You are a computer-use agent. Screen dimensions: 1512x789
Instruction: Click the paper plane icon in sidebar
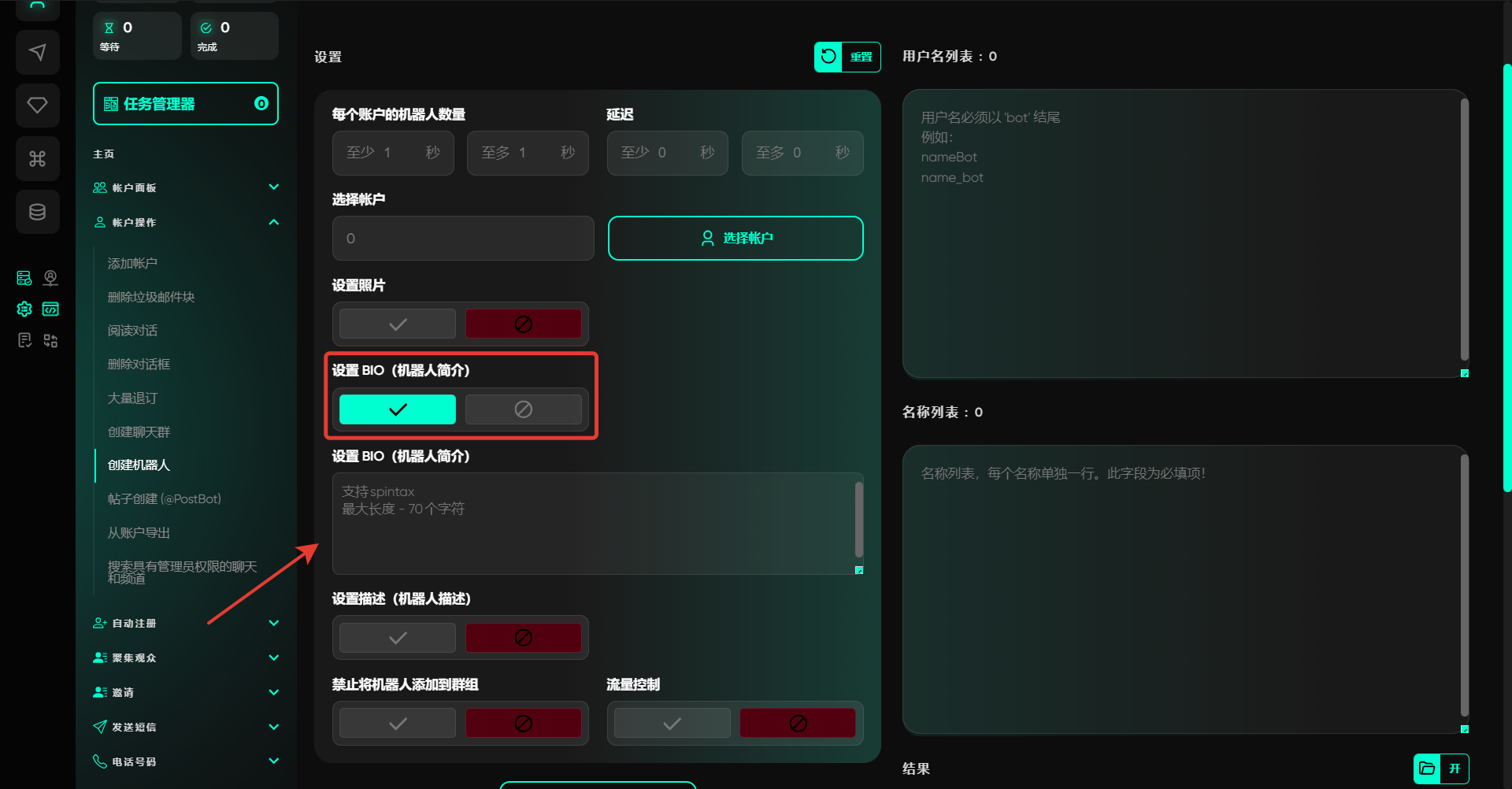(x=37, y=52)
